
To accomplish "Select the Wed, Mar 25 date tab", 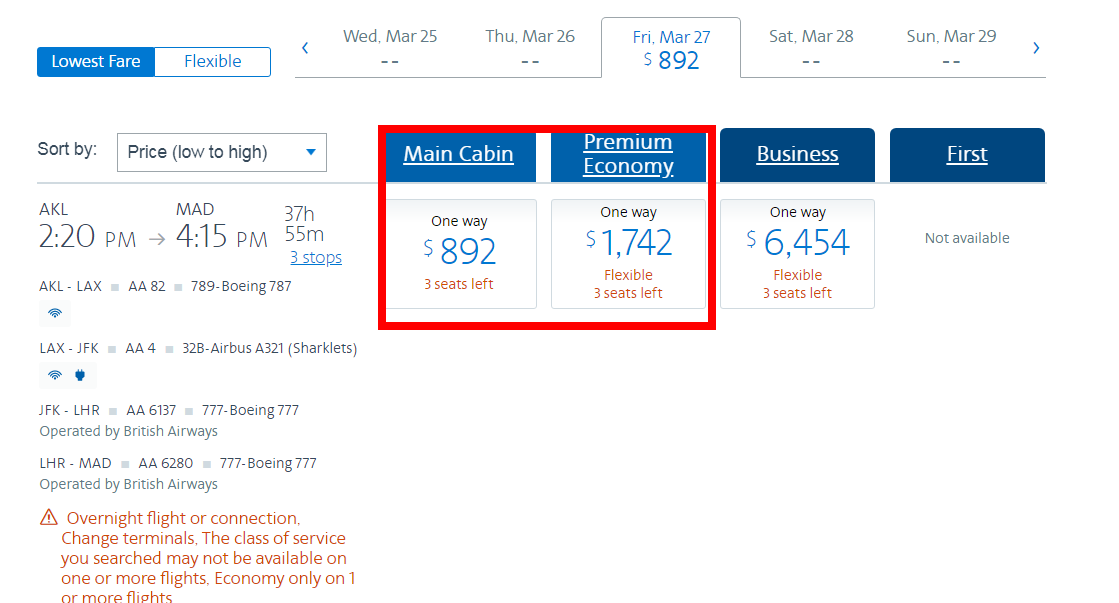I will (390, 48).
